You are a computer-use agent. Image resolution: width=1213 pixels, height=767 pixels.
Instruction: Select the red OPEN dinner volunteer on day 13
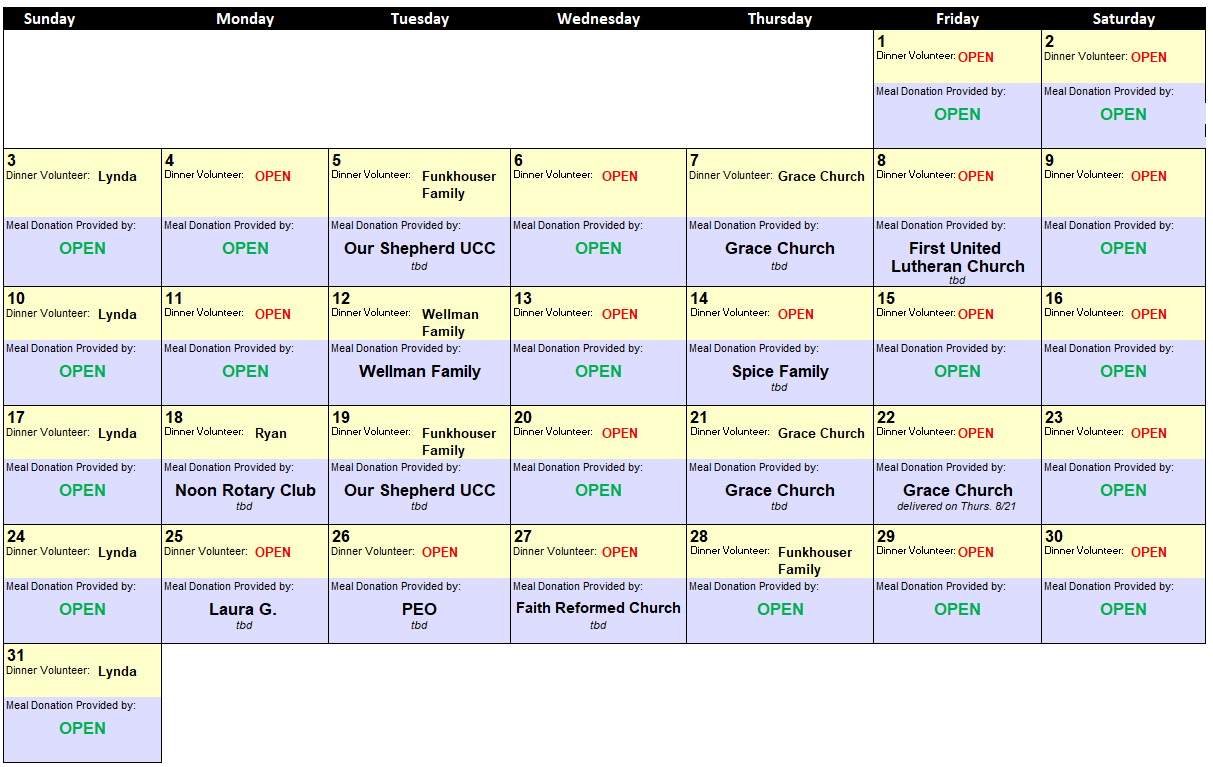(x=620, y=314)
